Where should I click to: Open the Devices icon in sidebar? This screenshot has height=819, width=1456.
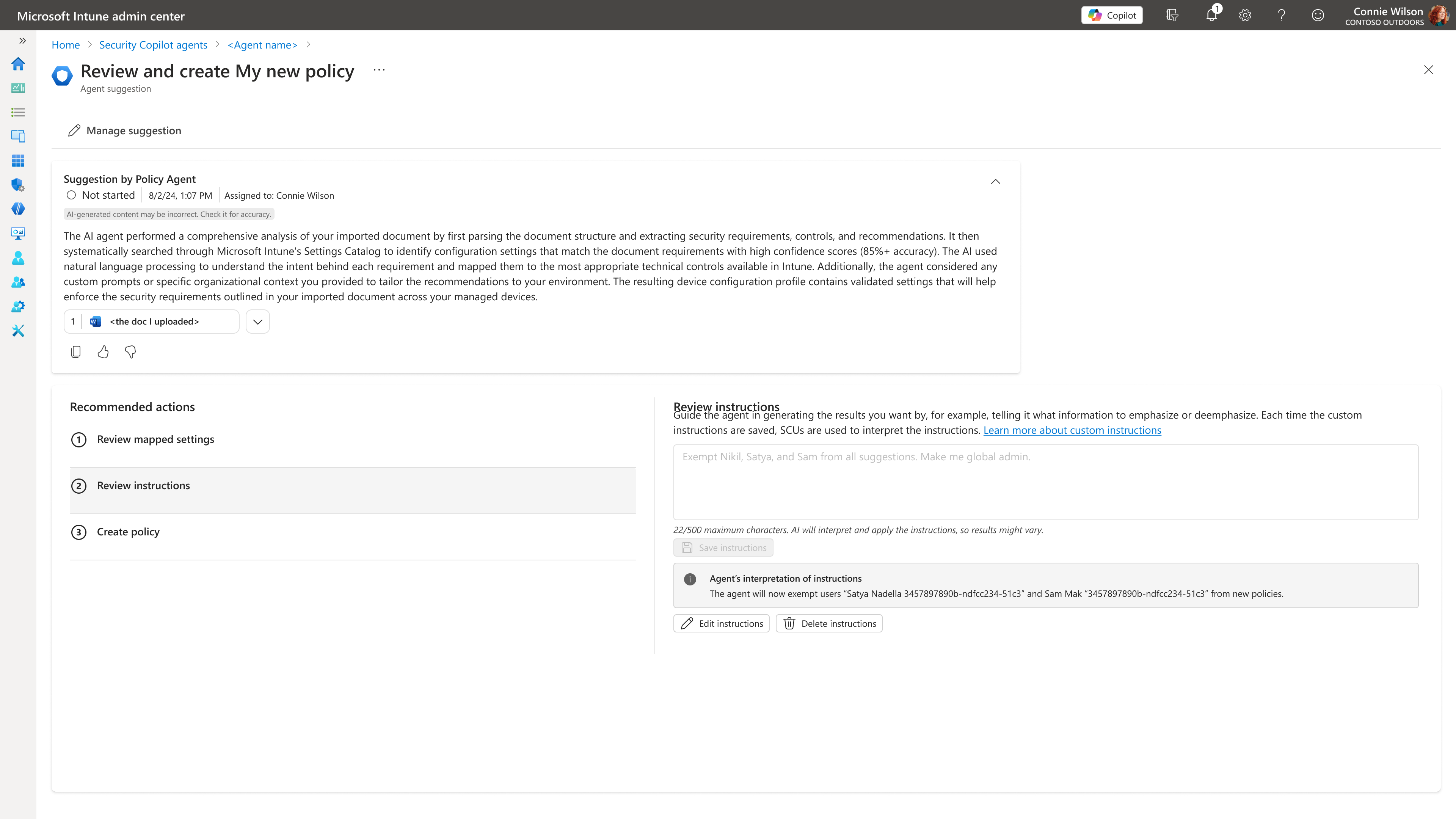point(18,136)
